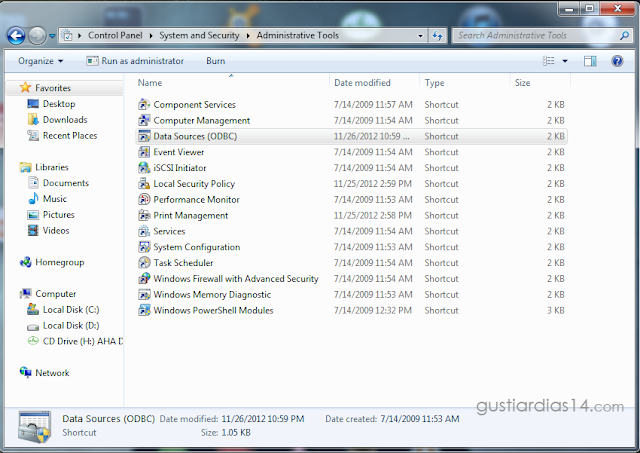Click the Homegroup icon in navigation pane
This screenshot has height=453, width=640.
(x=25, y=262)
